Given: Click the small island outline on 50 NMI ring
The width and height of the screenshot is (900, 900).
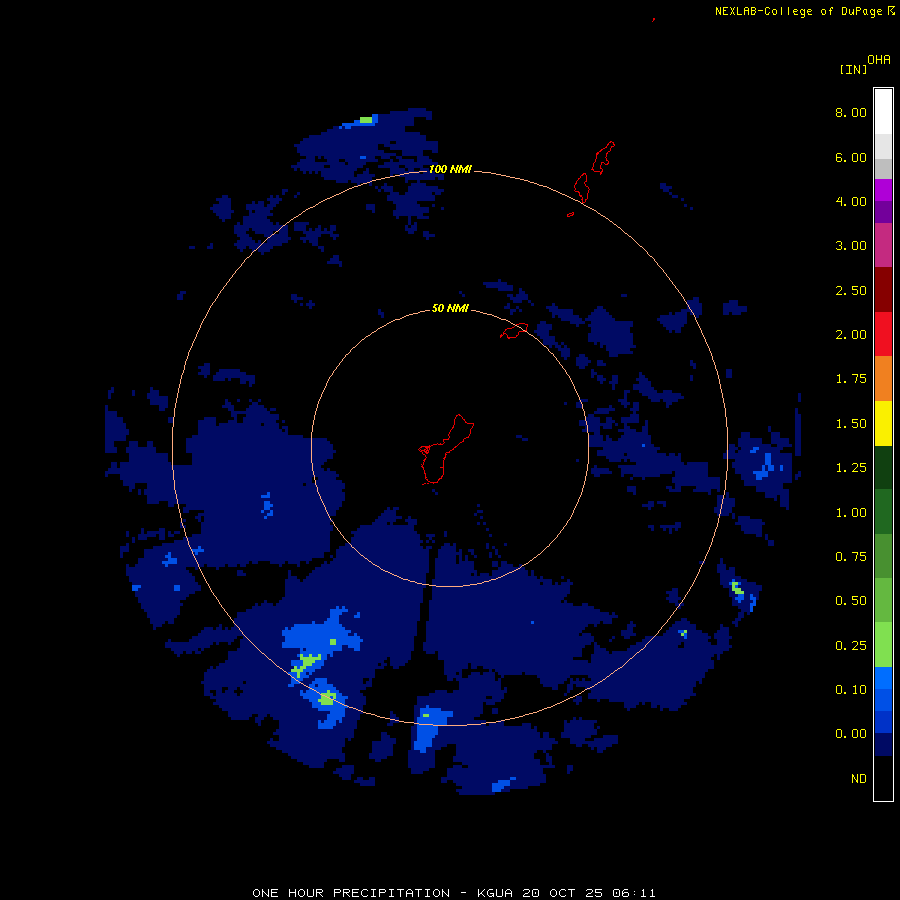Looking at the screenshot, I should pos(514,331).
